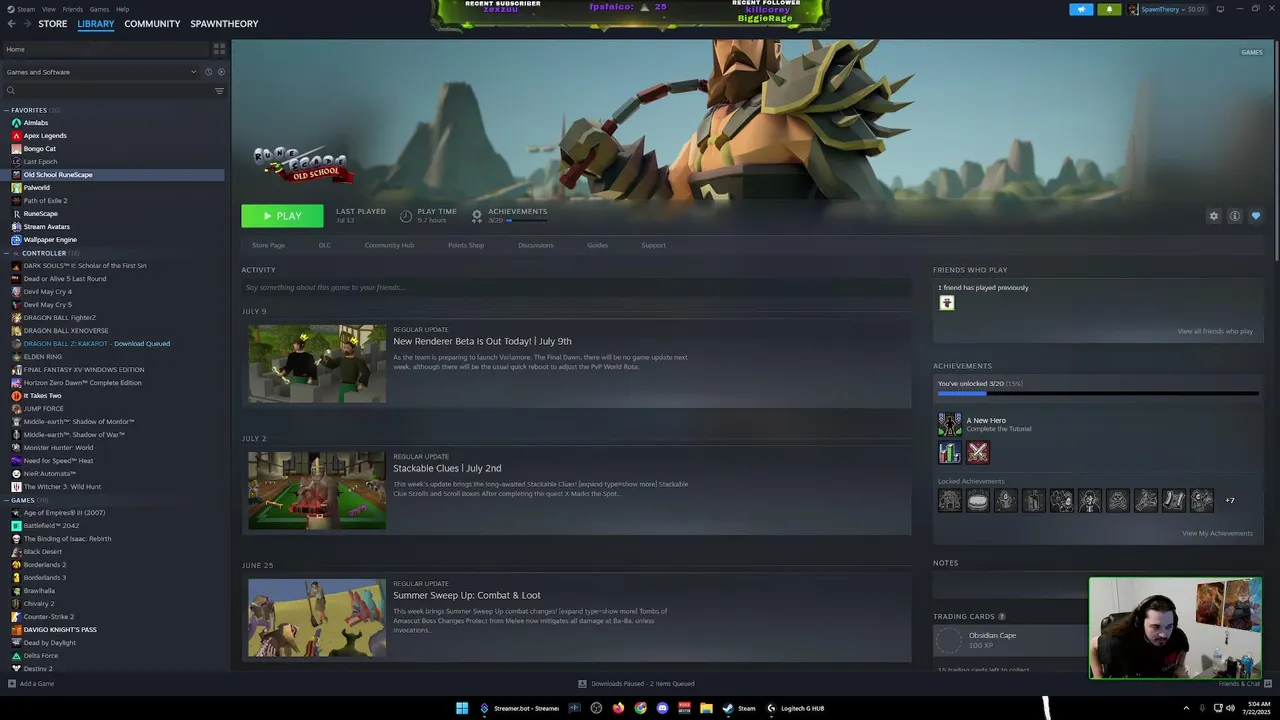The image size is (1280, 720).
Task: Open the Points Shop tab
Action: tap(466, 245)
